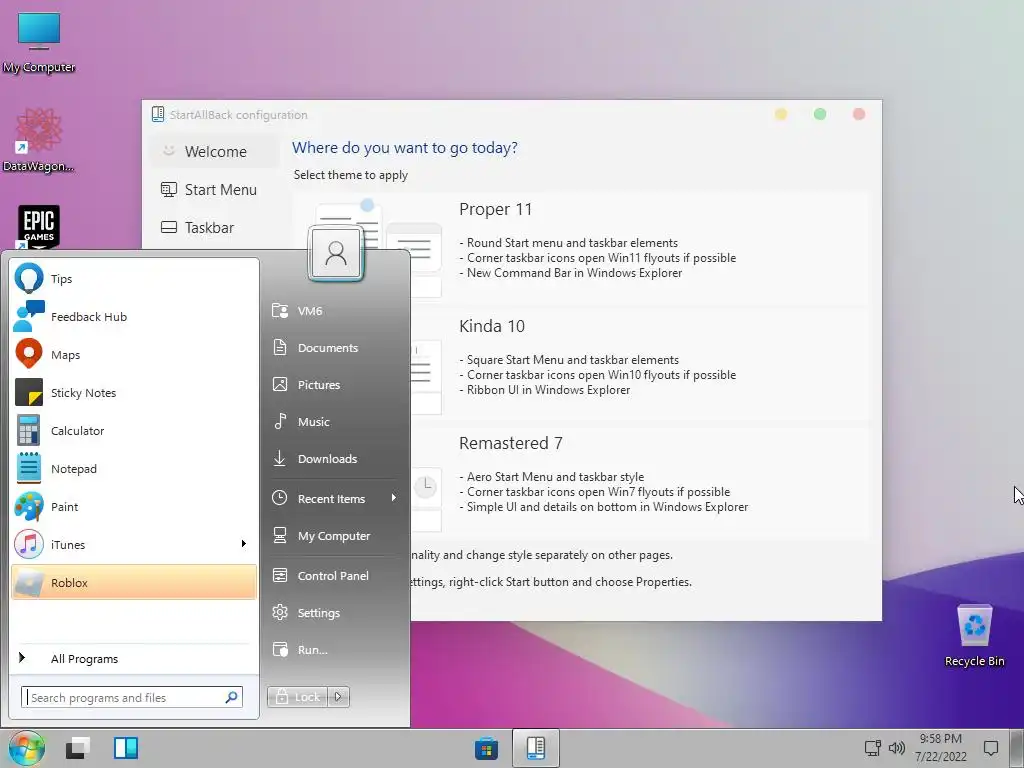Click the Lock button
Screen dimensions: 1024x768
298,697
